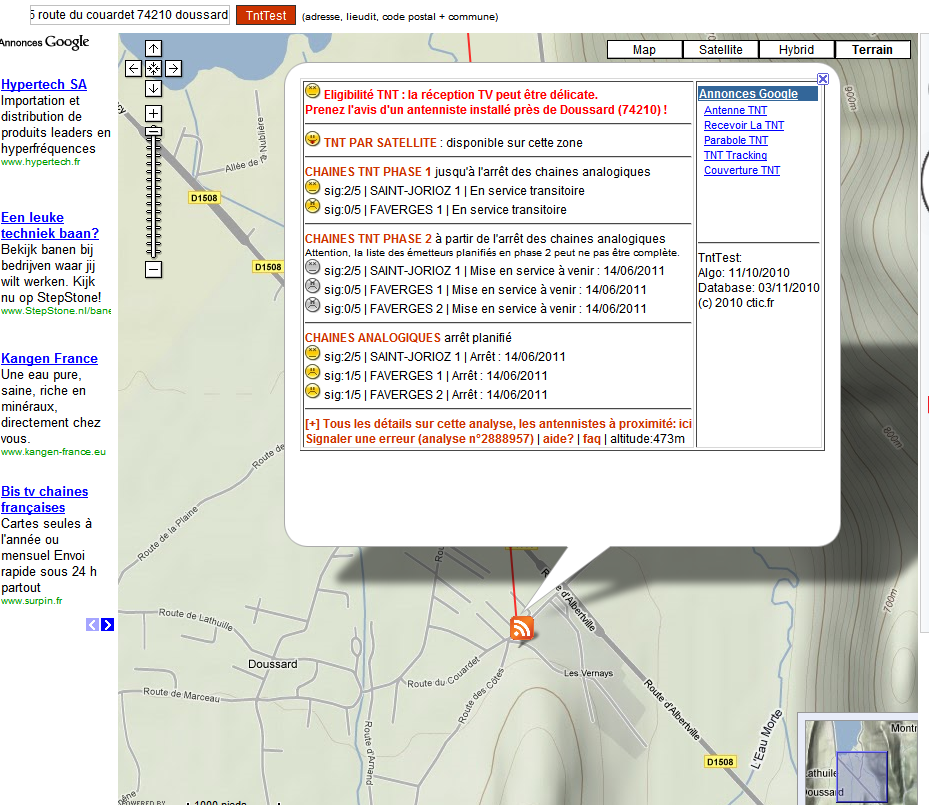Click 'Algo: 11/10/2010' text
This screenshot has height=805, width=929.
tap(744, 273)
